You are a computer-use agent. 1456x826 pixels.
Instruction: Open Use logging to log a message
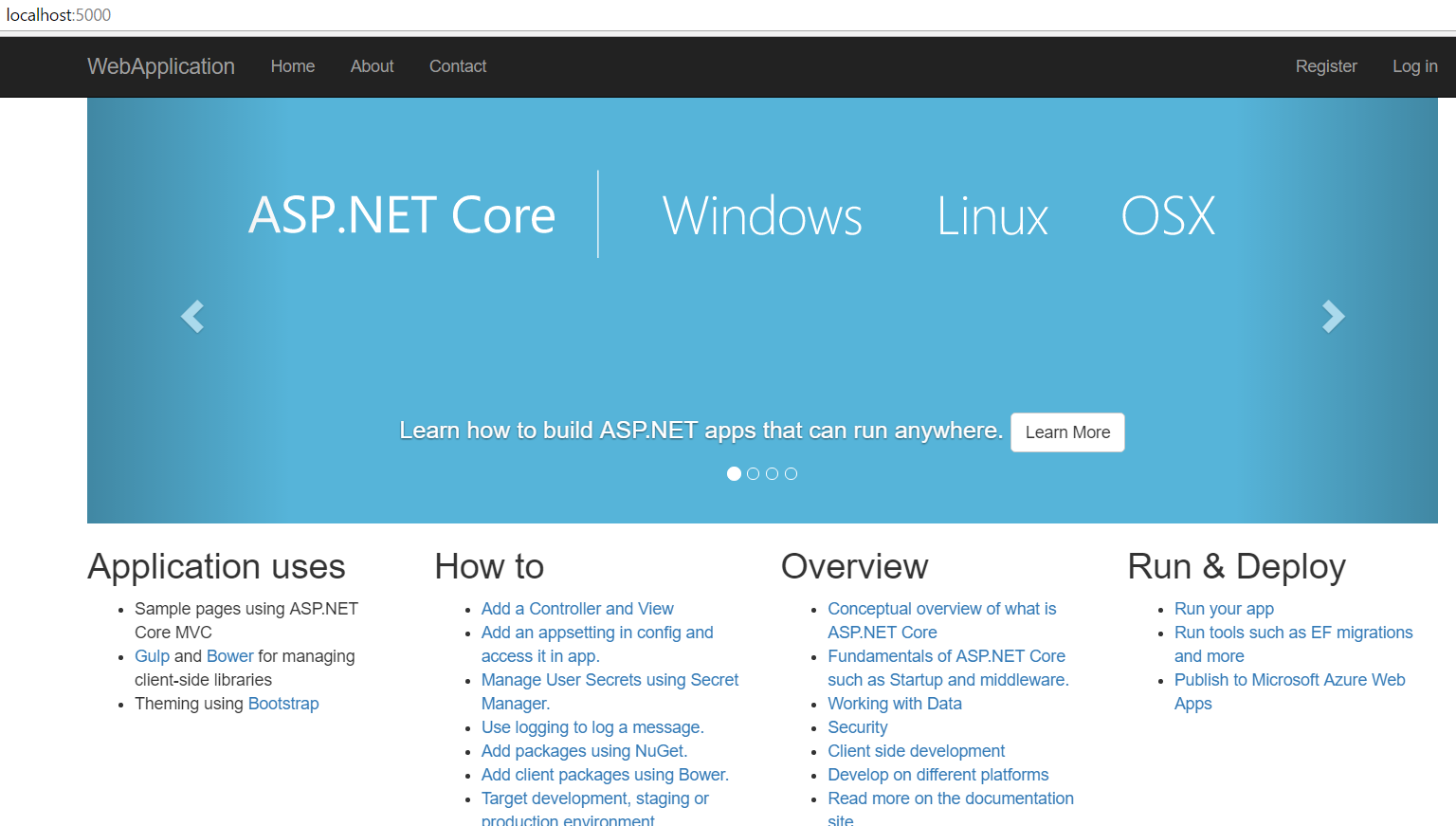click(x=592, y=727)
